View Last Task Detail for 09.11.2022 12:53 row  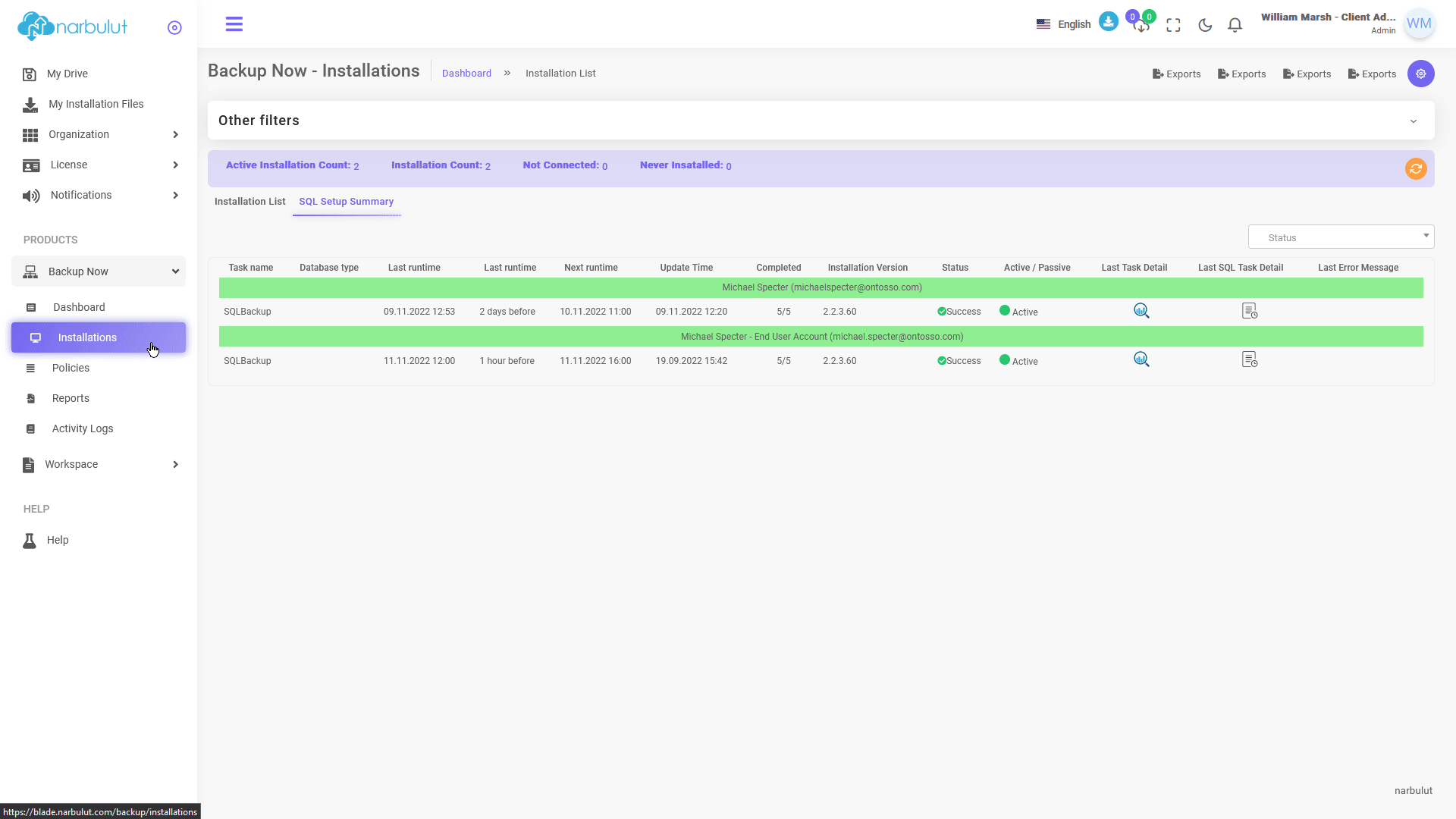tap(1141, 311)
